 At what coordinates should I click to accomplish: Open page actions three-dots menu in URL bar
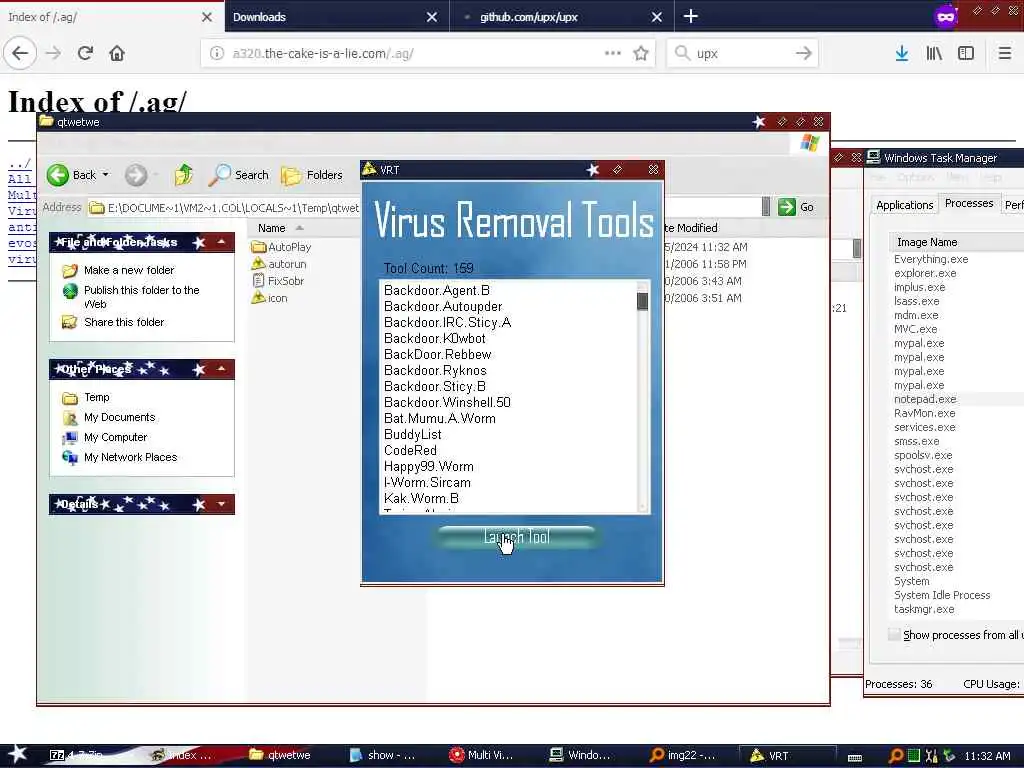pyautogui.click(x=613, y=53)
